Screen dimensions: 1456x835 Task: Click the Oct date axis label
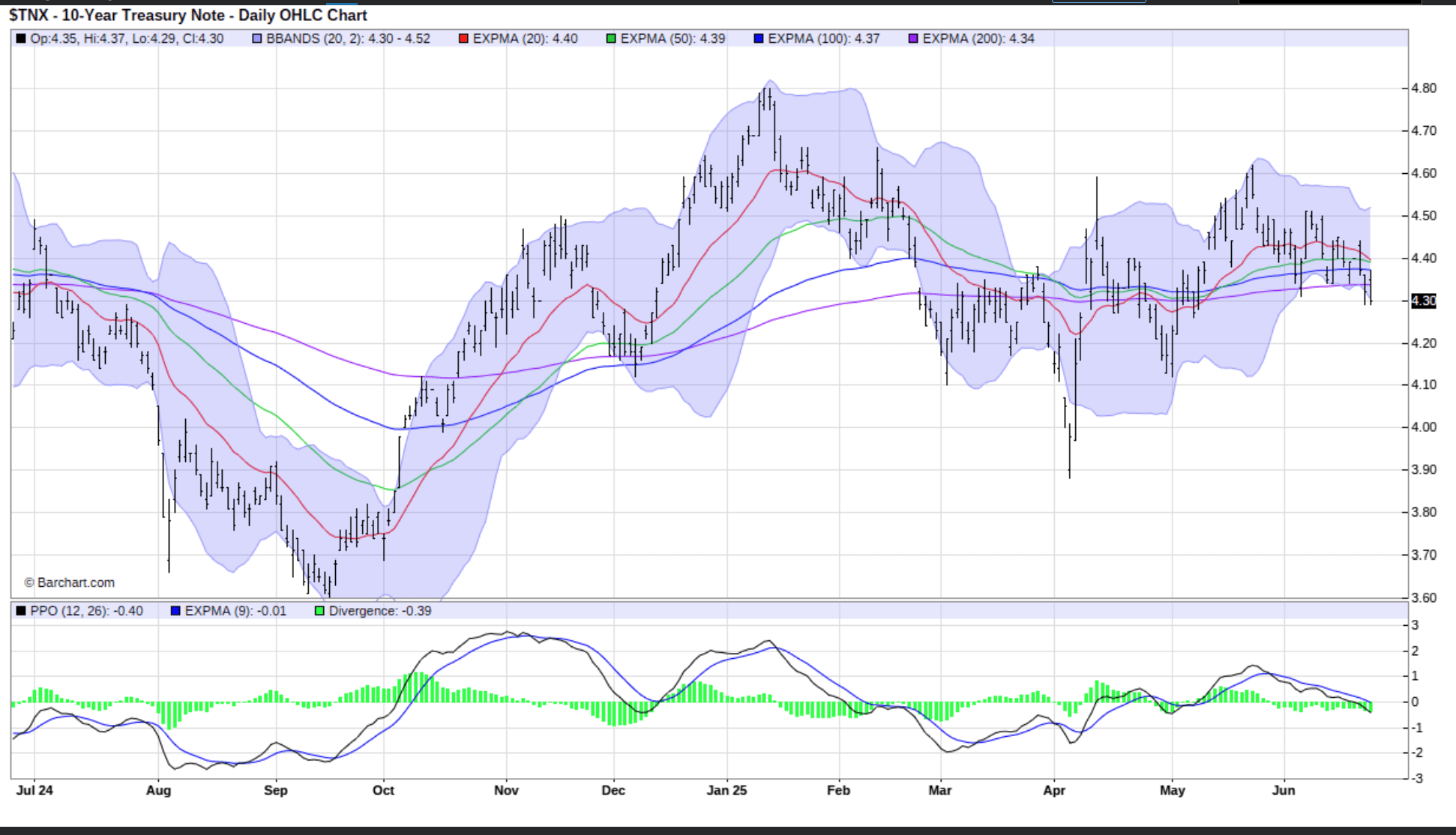(x=383, y=790)
